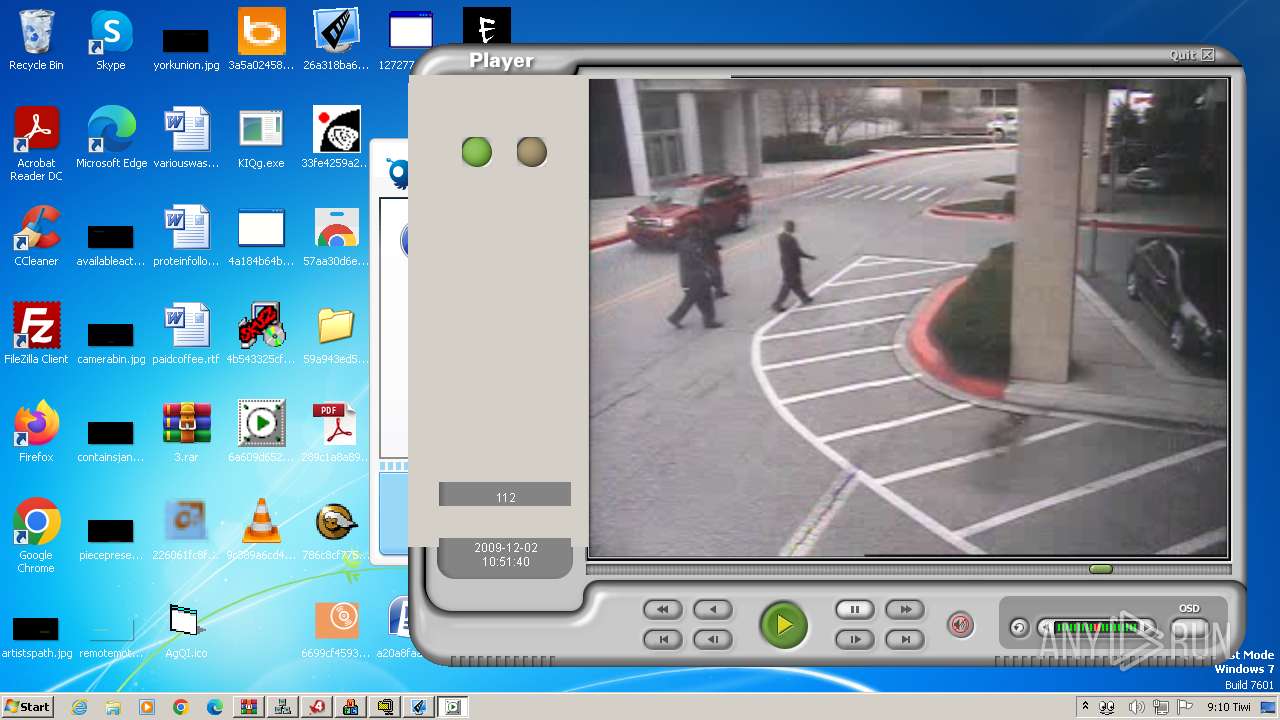The width and height of the screenshot is (1280, 720).
Task: Click the volume speaker icon in system tray
Action: [1136, 707]
